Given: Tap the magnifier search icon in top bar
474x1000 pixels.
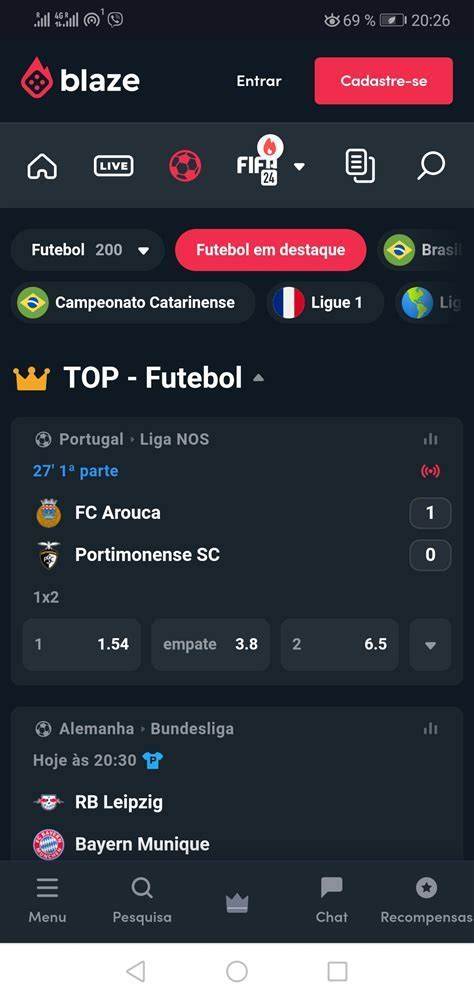Looking at the screenshot, I should click(x=431, y=166).
